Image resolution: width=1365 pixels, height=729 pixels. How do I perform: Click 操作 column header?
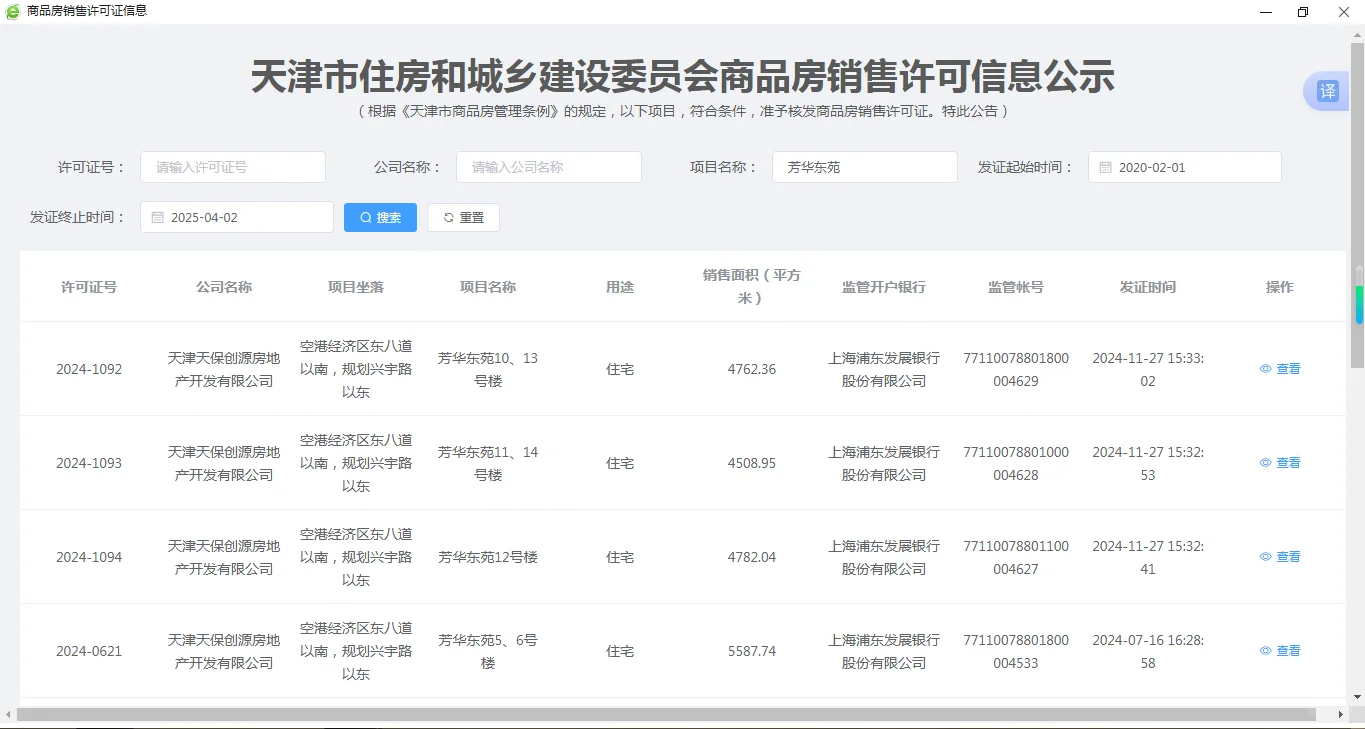click(x=1280, y=287)
